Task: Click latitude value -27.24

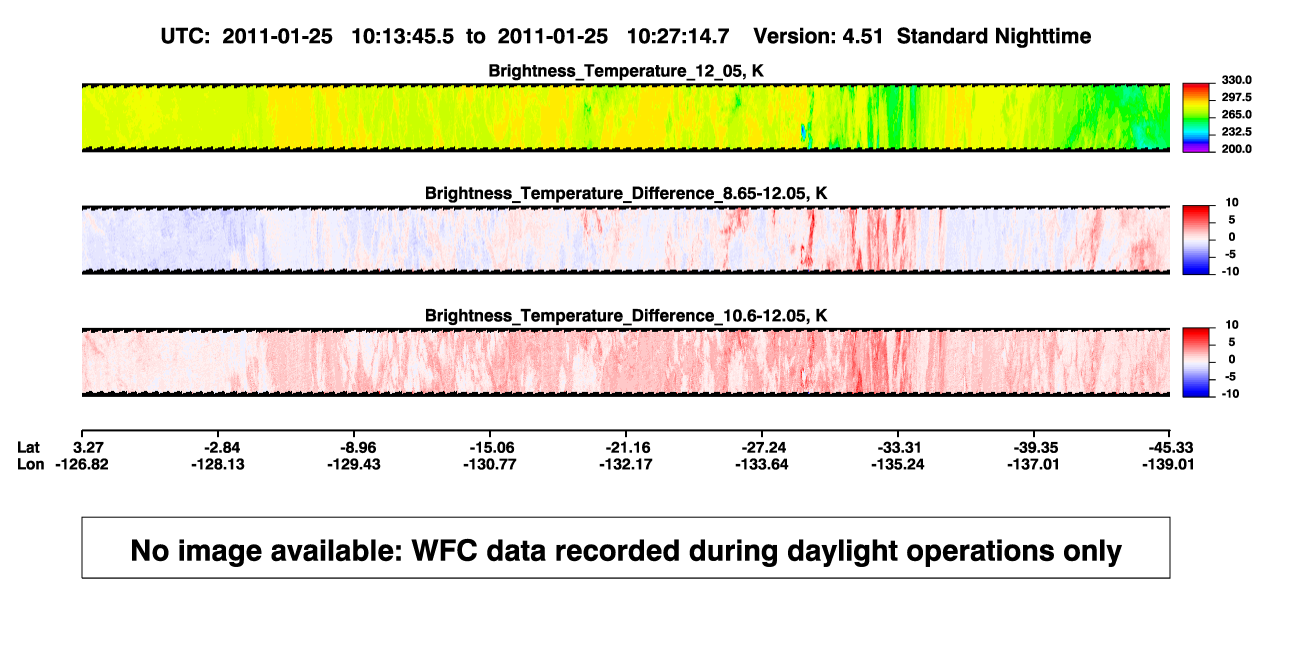Action: (x=762, y=447)
